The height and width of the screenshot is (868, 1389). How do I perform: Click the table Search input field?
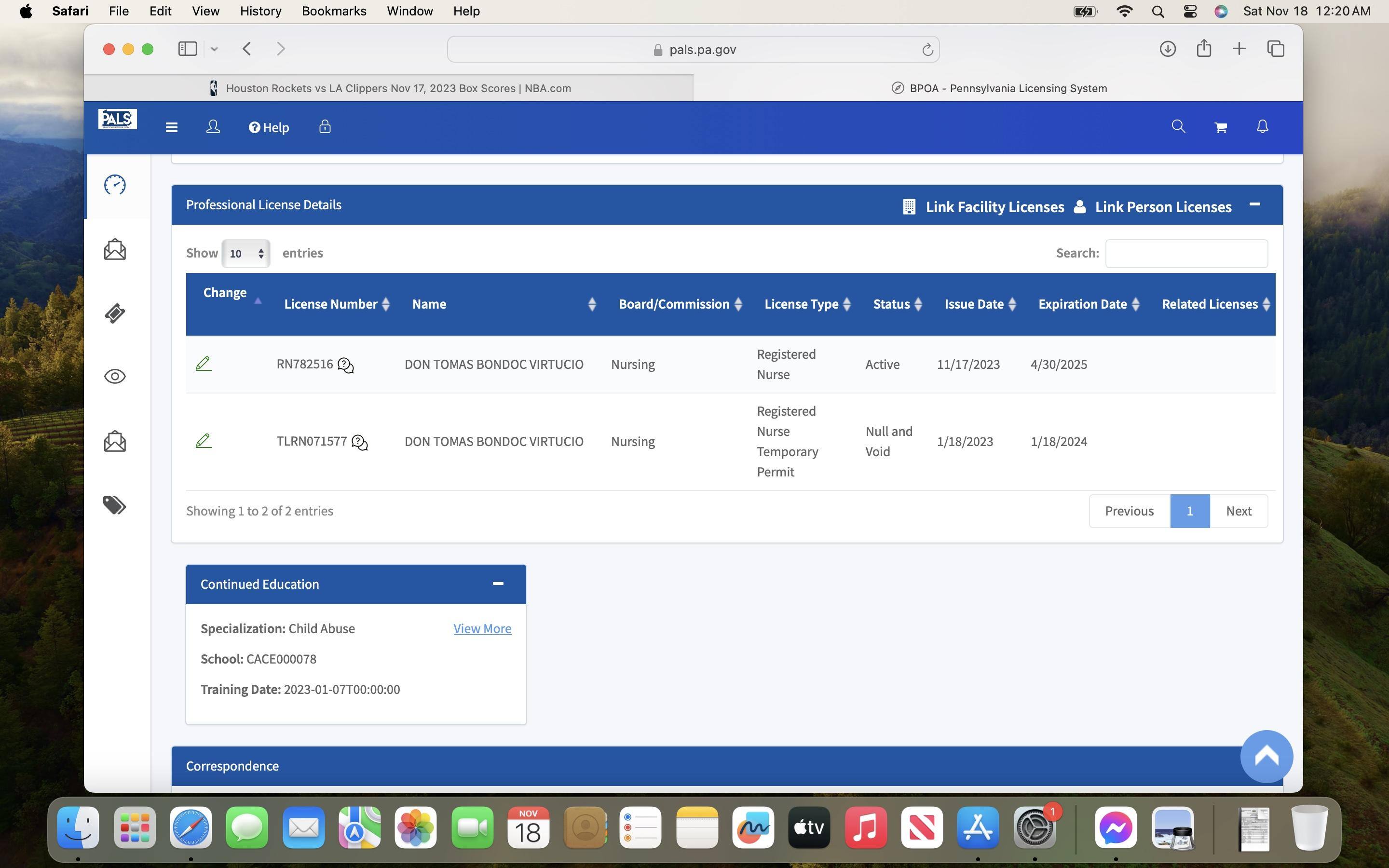tap(1186, 254)
